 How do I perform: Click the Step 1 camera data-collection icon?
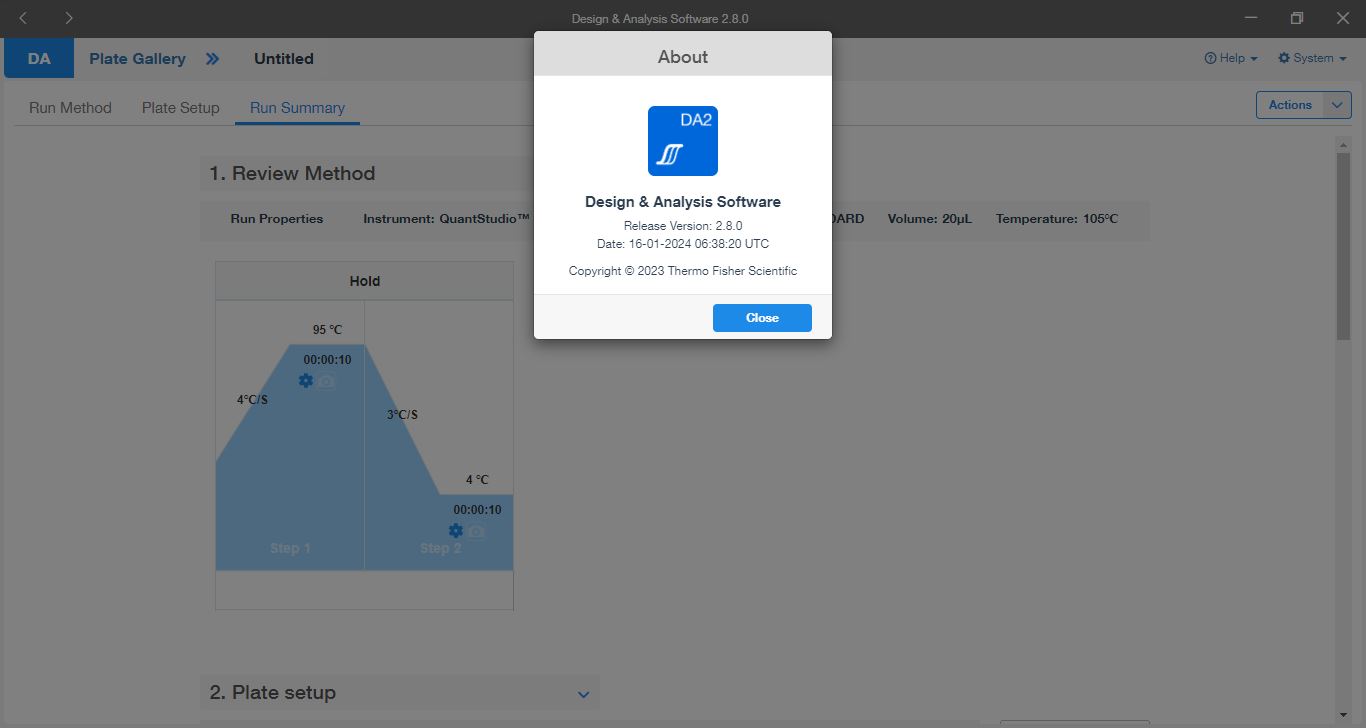coord(327,381)
